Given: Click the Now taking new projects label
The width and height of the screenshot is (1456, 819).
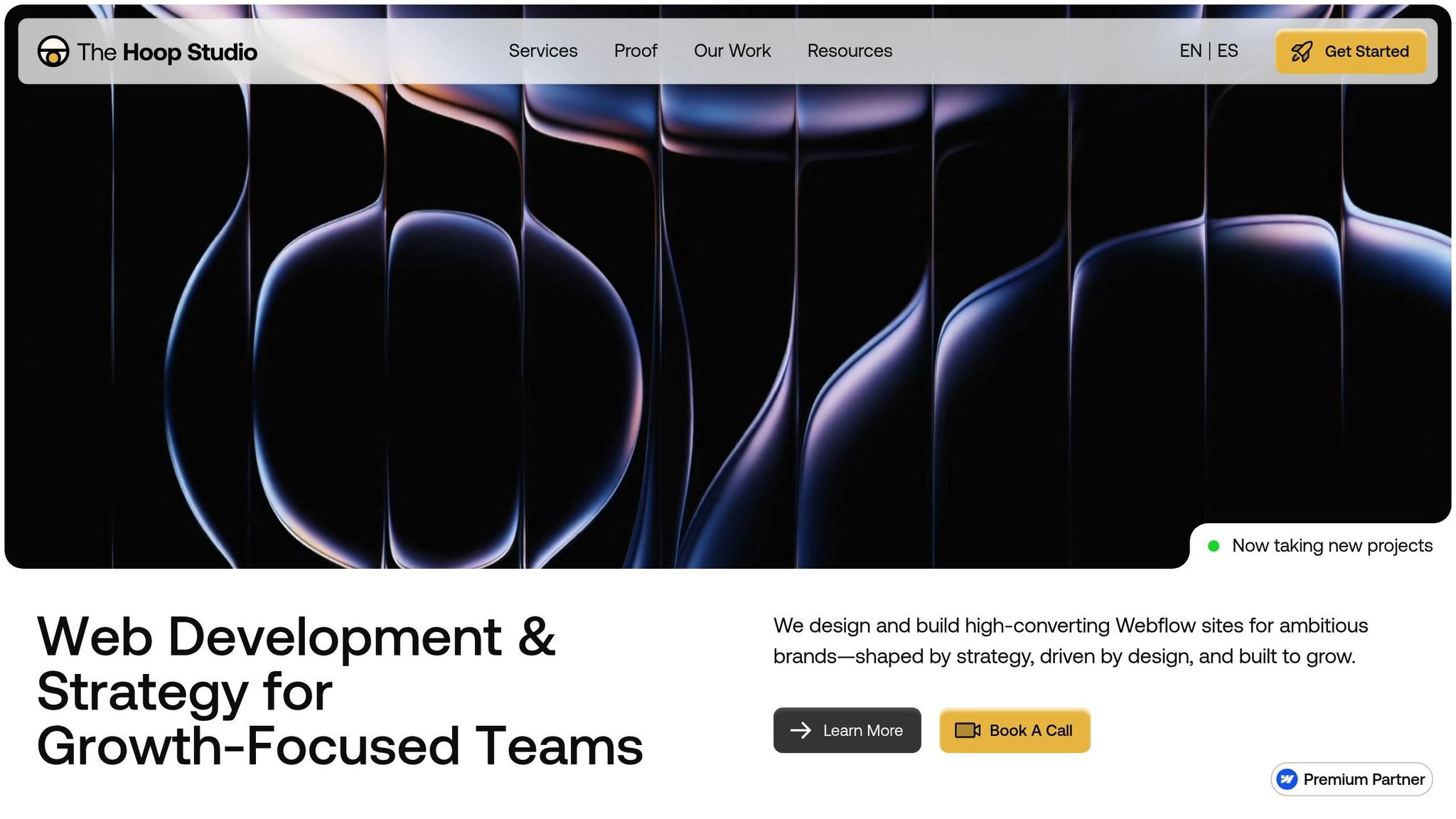Looking at the screenshot, I should pyautogui.click(x=1332, y=546).
